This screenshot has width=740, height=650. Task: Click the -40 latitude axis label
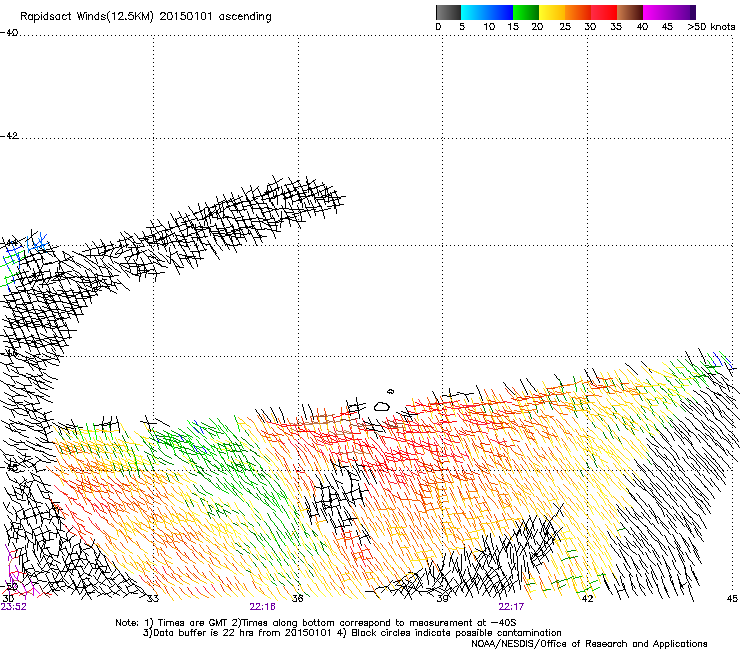click(9, 33)
